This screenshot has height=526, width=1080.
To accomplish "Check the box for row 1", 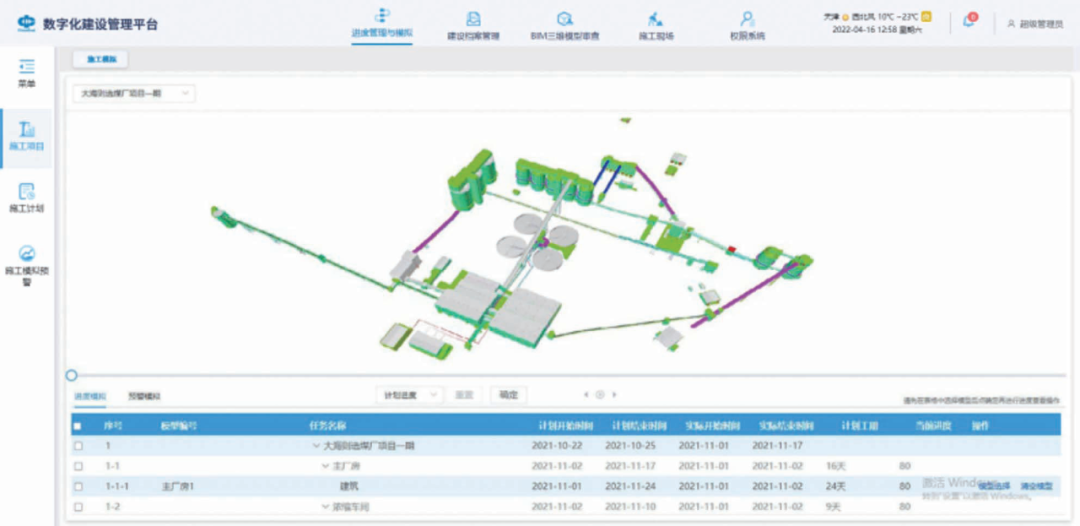I will (78, 446).
